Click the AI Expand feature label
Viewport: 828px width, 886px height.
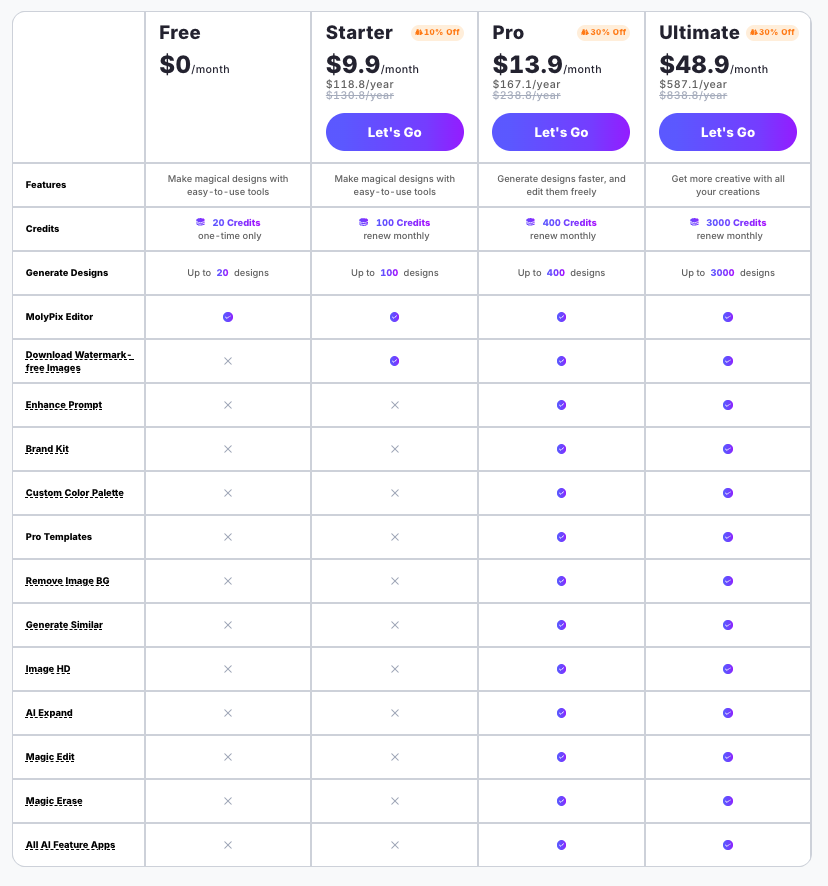tap(49, 713)
